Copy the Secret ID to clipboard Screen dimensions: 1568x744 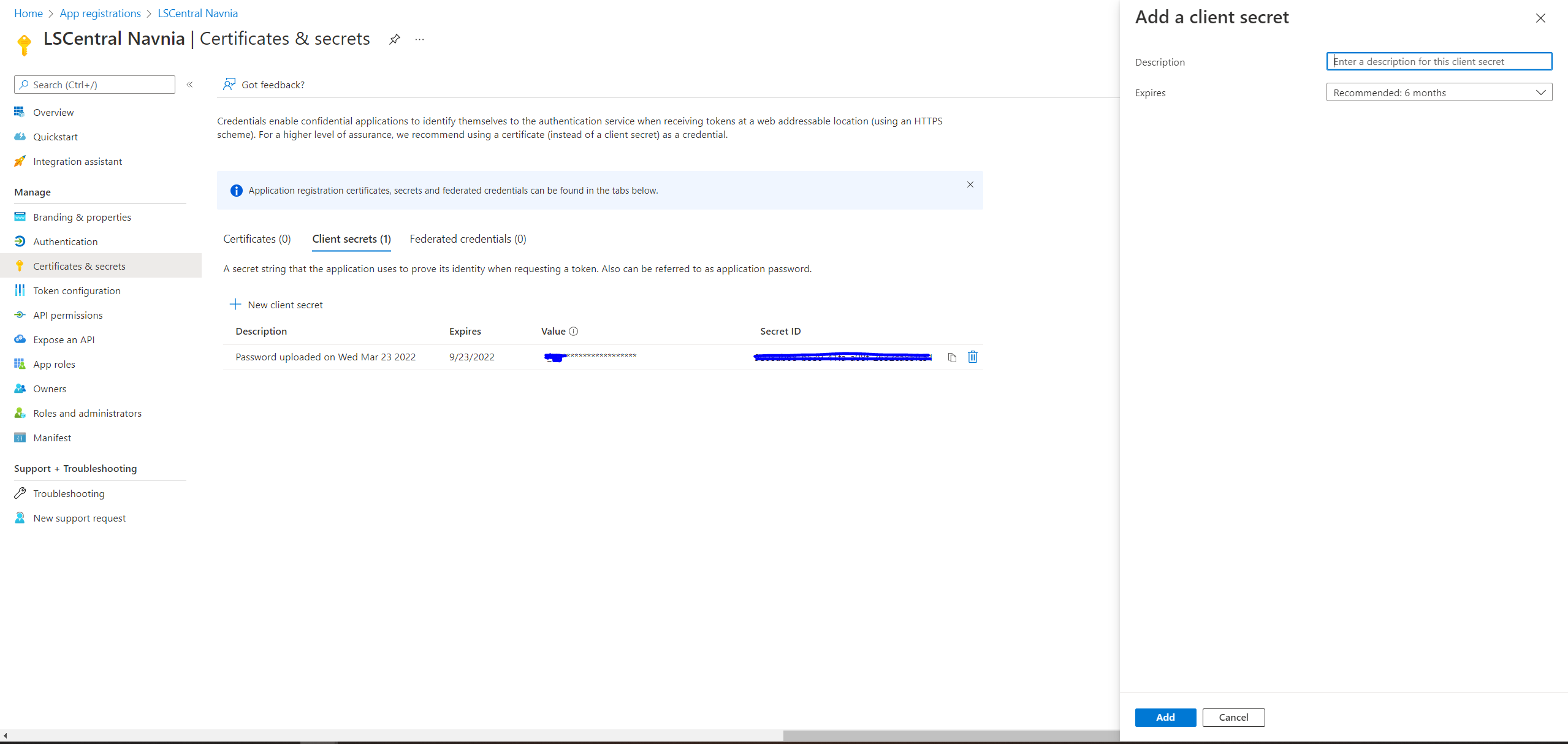(x=952, y=357)
